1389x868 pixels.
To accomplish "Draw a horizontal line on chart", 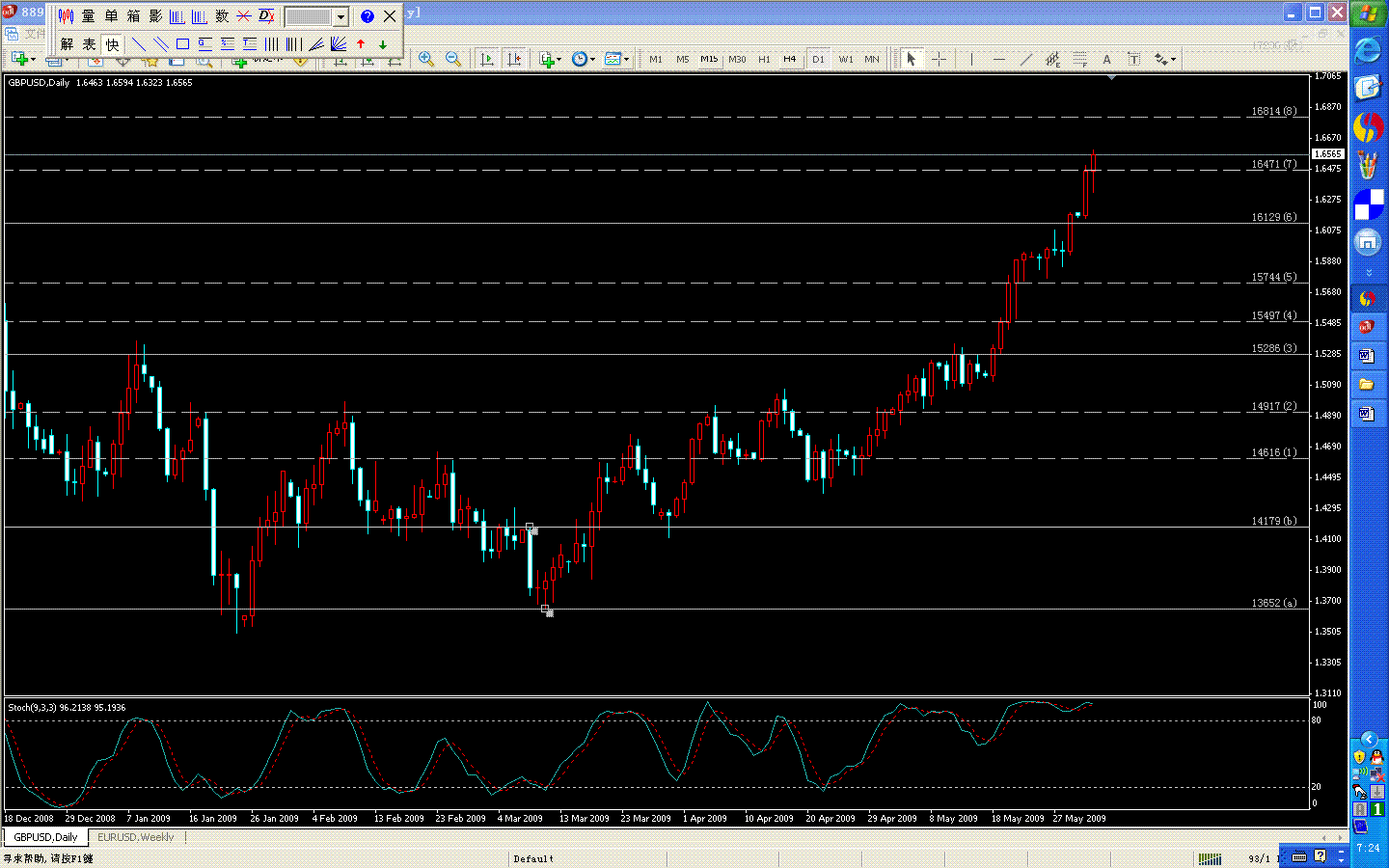I will (998, 59).
